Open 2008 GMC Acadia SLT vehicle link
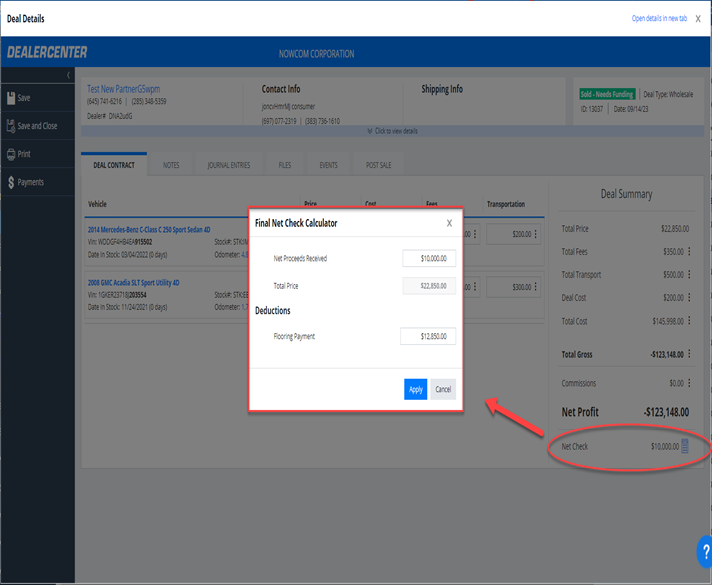 pos(134,283)
